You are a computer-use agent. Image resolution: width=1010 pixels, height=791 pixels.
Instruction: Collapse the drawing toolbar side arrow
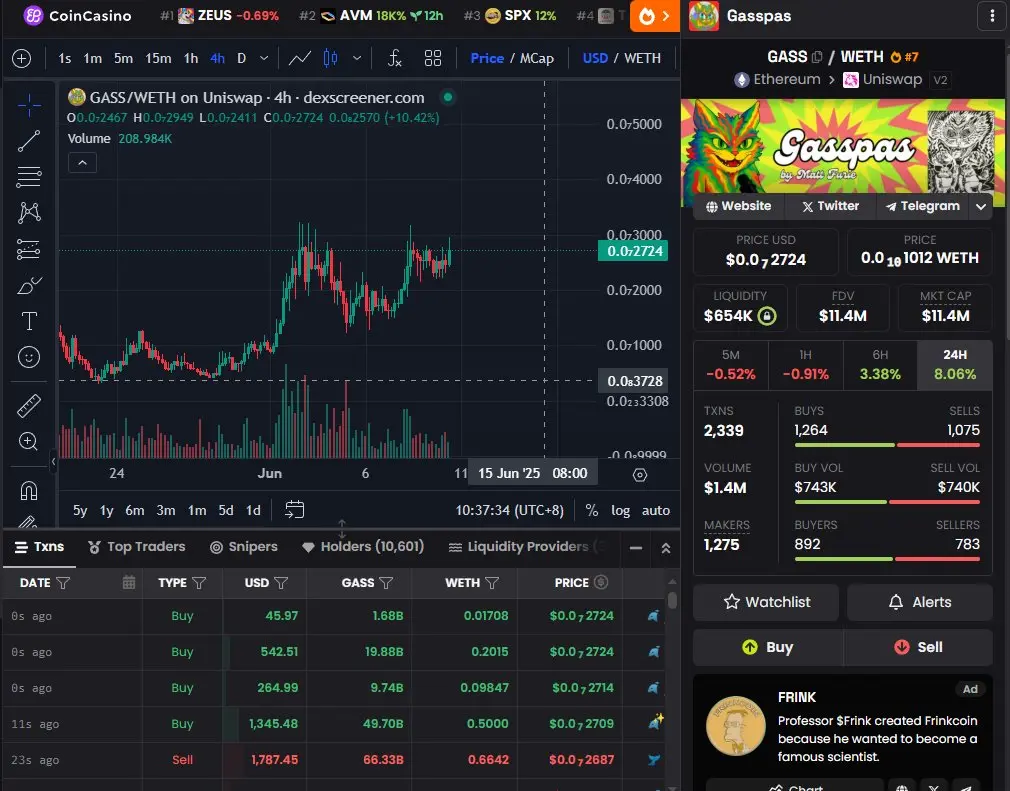coord(53,462)
